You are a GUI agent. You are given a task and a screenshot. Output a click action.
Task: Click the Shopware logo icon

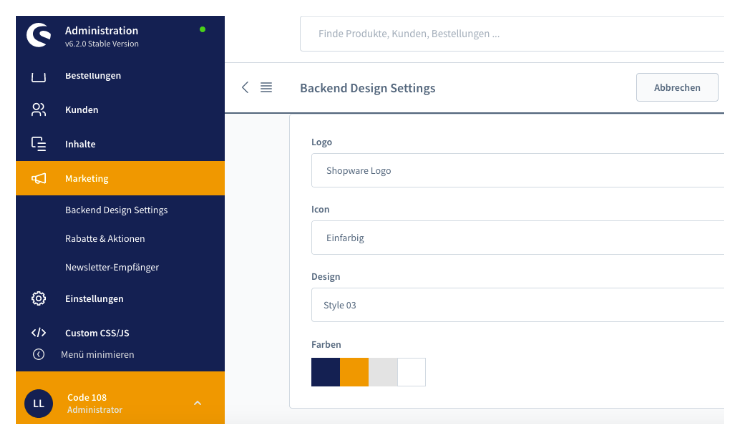point(38,36)
